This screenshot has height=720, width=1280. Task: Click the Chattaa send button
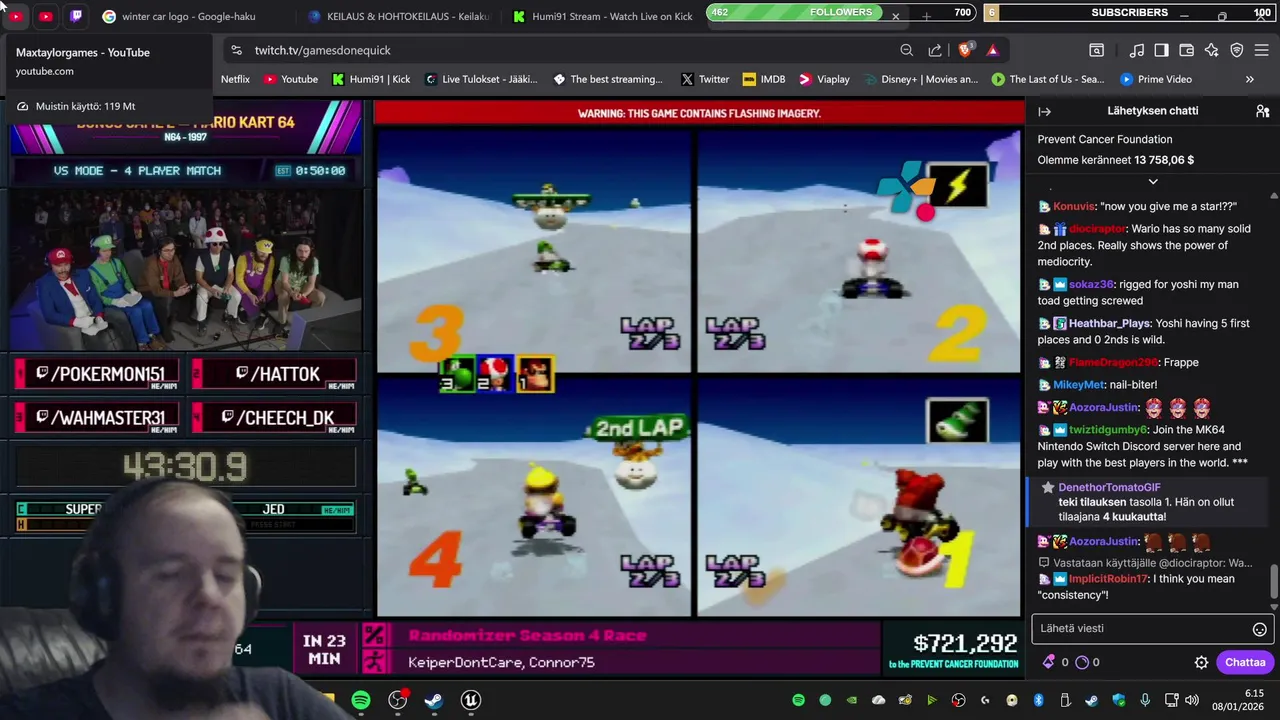[x=1245, y=662]
